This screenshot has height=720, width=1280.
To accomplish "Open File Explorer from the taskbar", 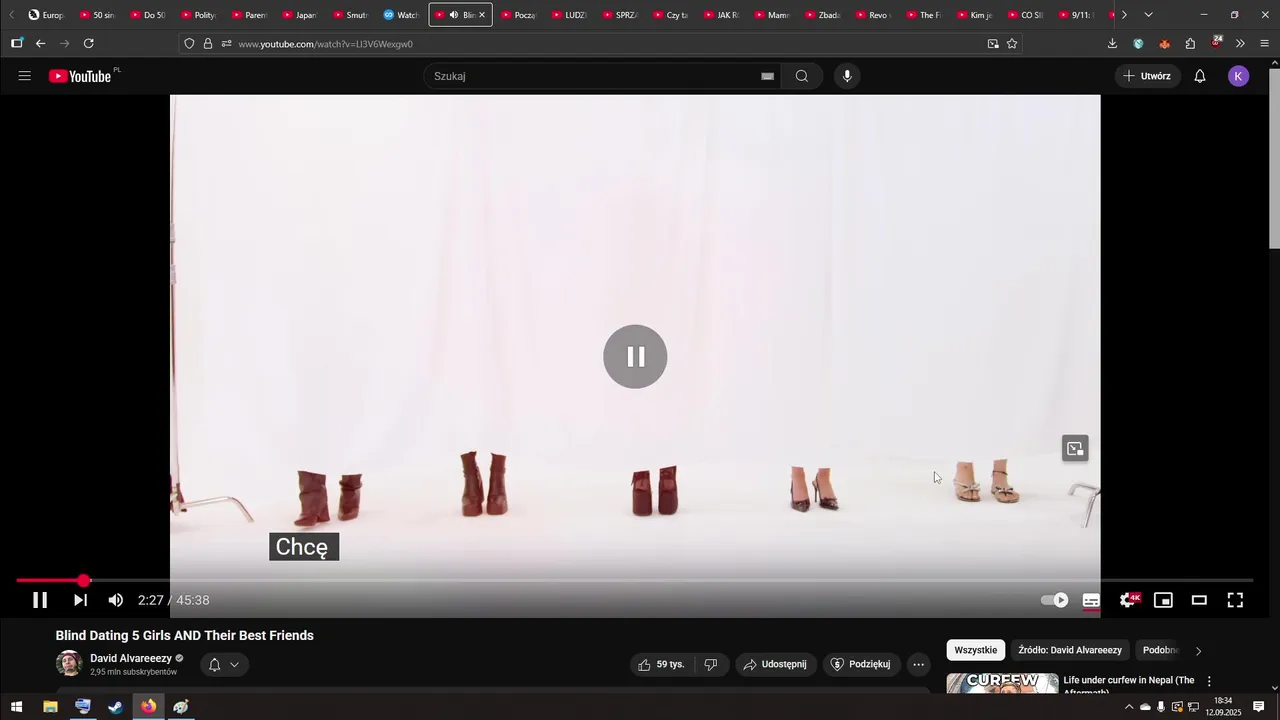I will (50, 707).
